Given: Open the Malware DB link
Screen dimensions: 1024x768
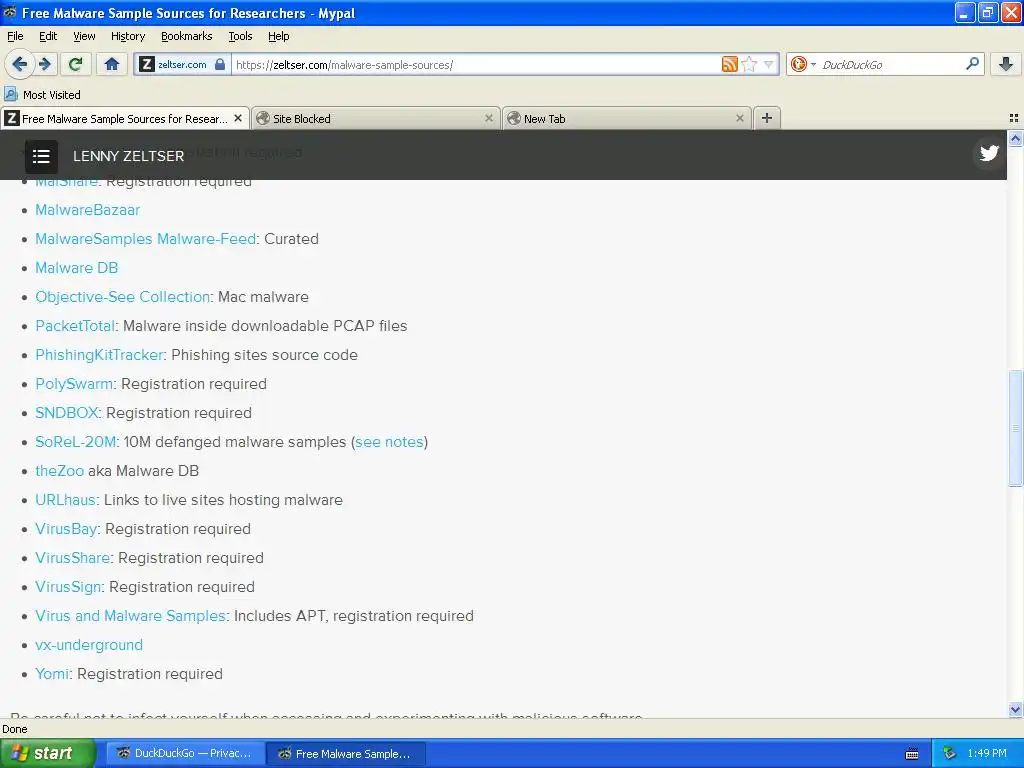Looking at the screenshot, I should click(x=76, y=268).
